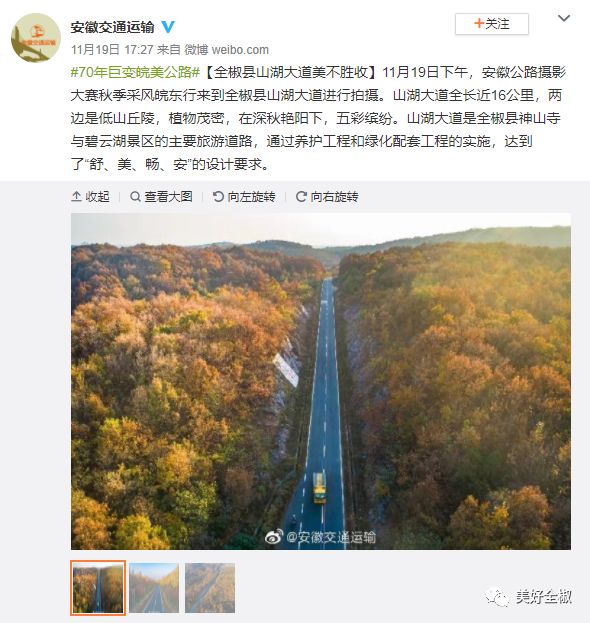Click the blue verified V badge
The height and width of the screenshot is (623, 590).
pyautogui.click(x=168, y=27)
